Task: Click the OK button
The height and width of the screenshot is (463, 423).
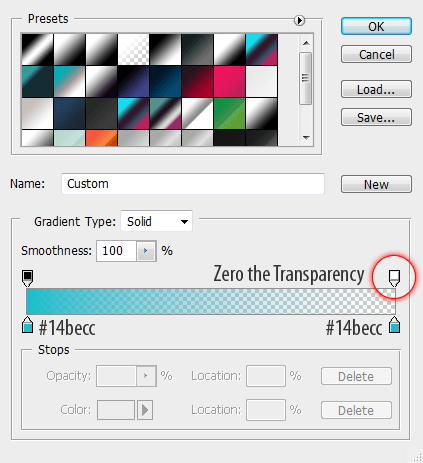Action: [x=376, y=26]
